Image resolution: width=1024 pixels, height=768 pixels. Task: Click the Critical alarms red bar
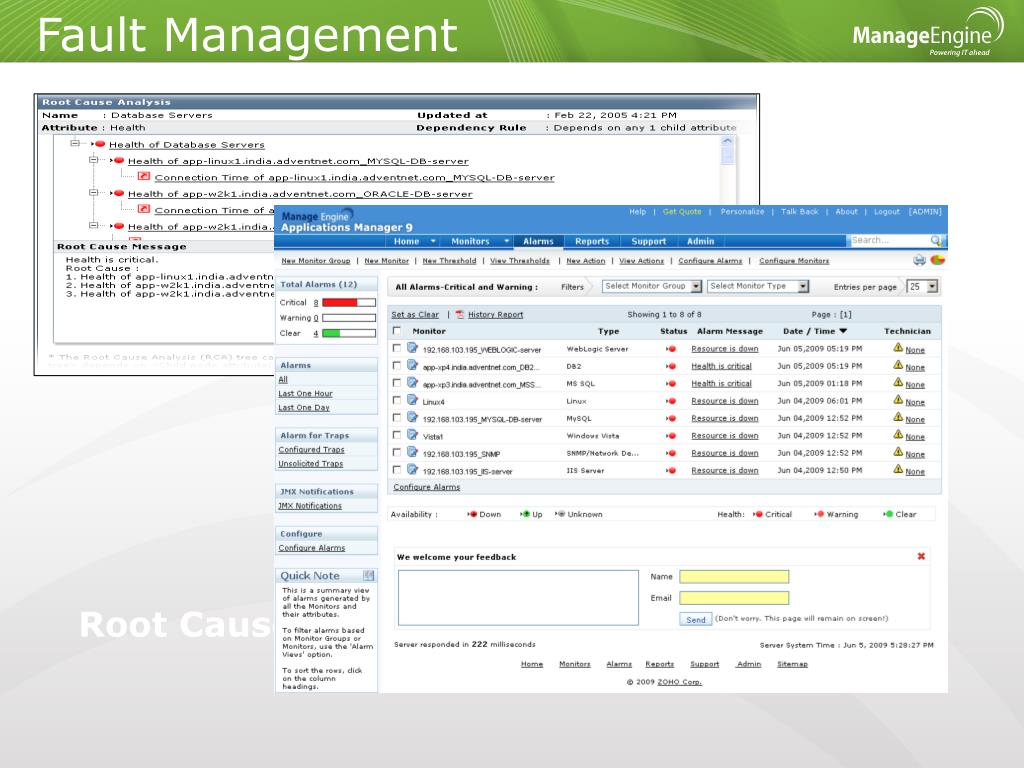click(349, 302)
